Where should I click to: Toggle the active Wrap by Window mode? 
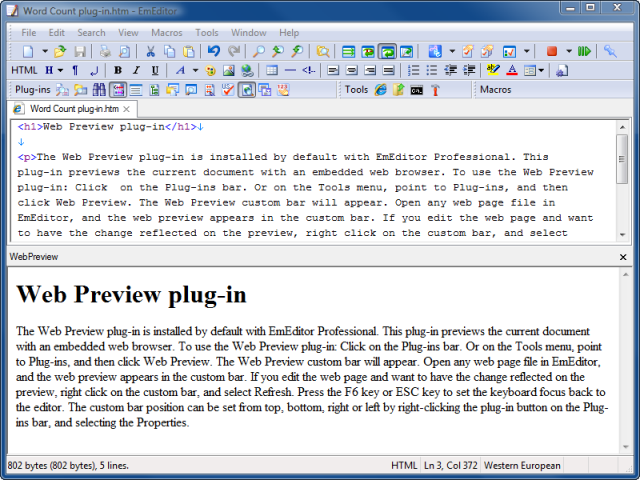point(387,51)
